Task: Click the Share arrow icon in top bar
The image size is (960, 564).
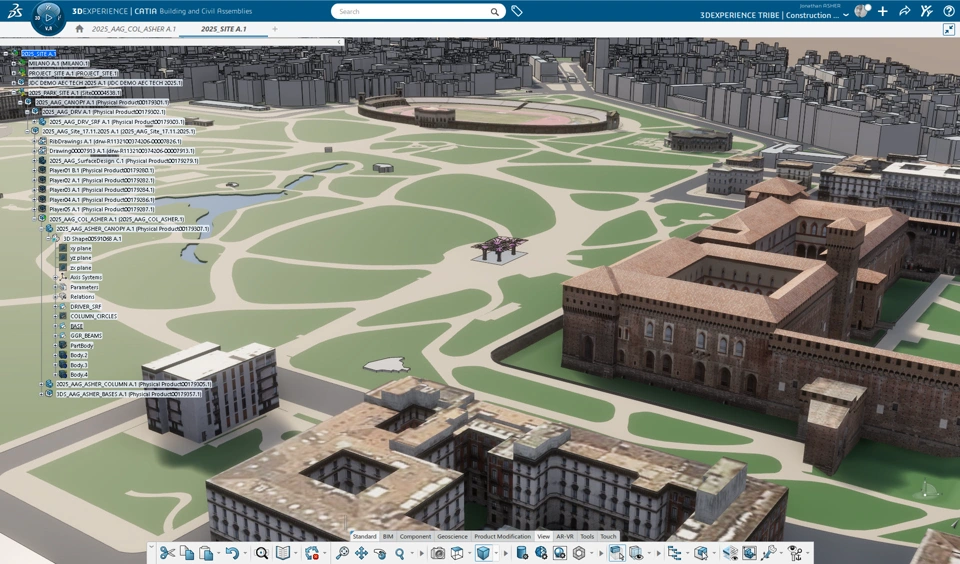Action: coord(904,11)
